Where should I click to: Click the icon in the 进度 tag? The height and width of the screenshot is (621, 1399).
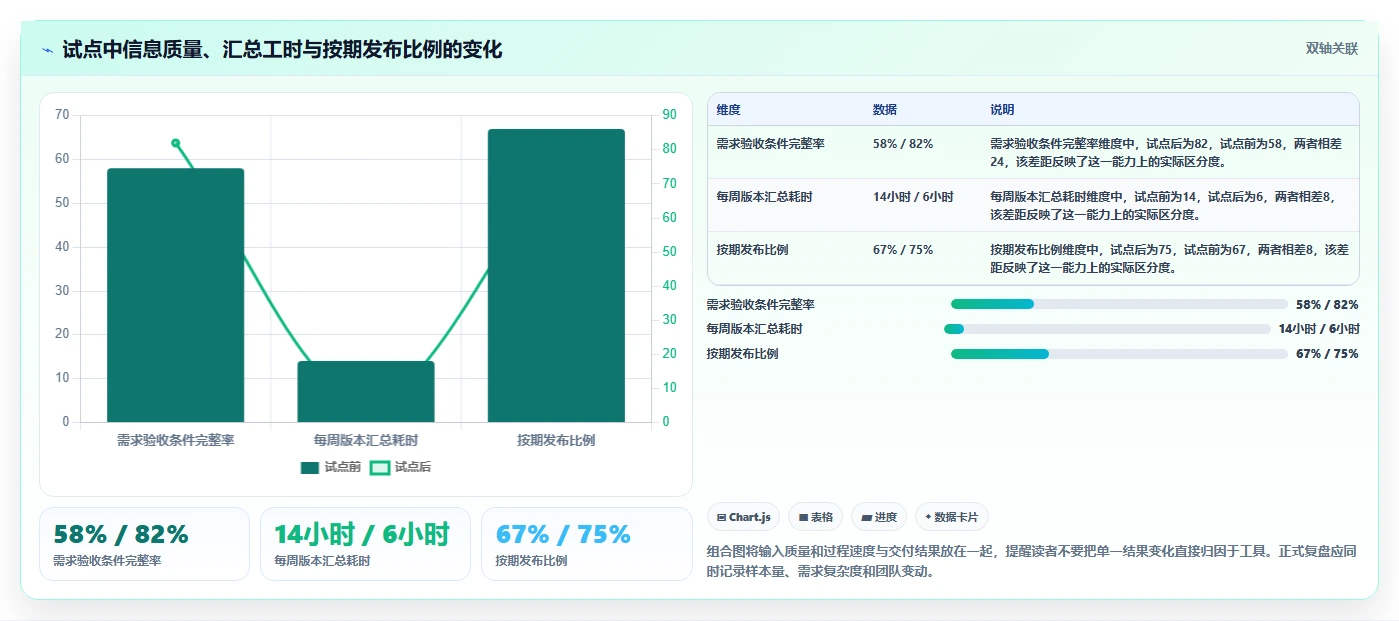865,517
